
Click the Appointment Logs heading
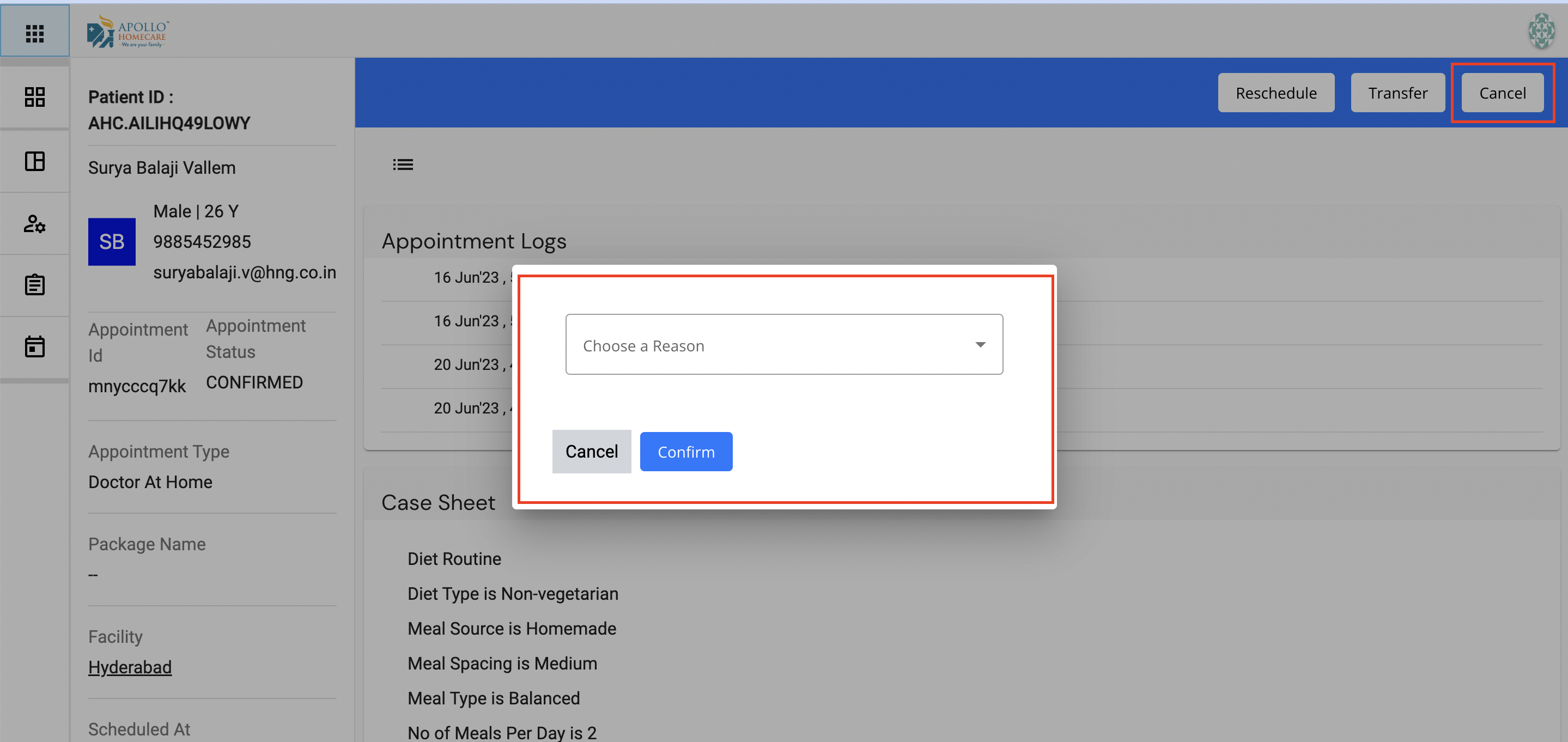pyautogui.click(x=473, y=241)
